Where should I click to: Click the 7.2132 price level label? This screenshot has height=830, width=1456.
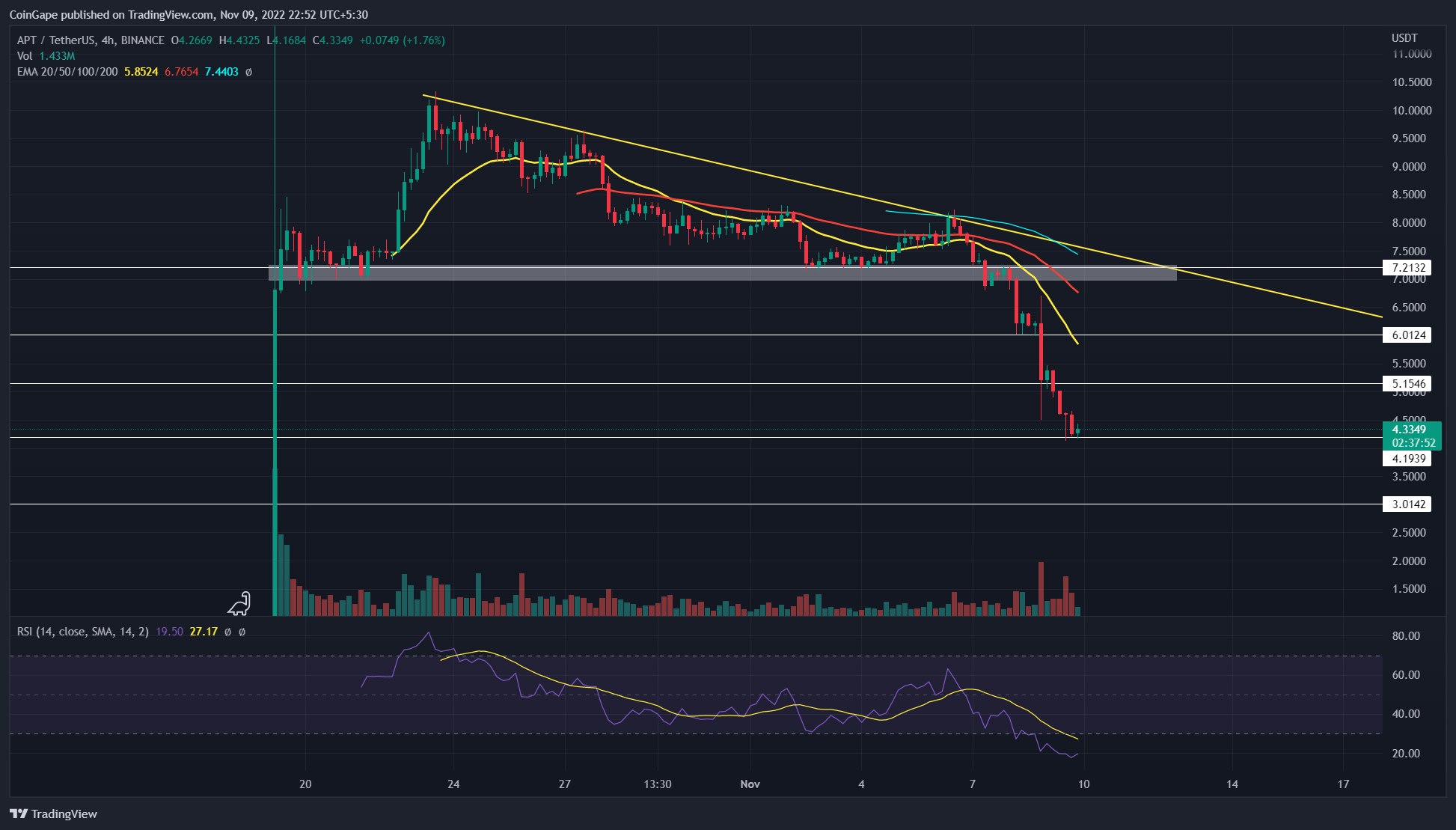pyautogui.click(x=1407, y=268)
